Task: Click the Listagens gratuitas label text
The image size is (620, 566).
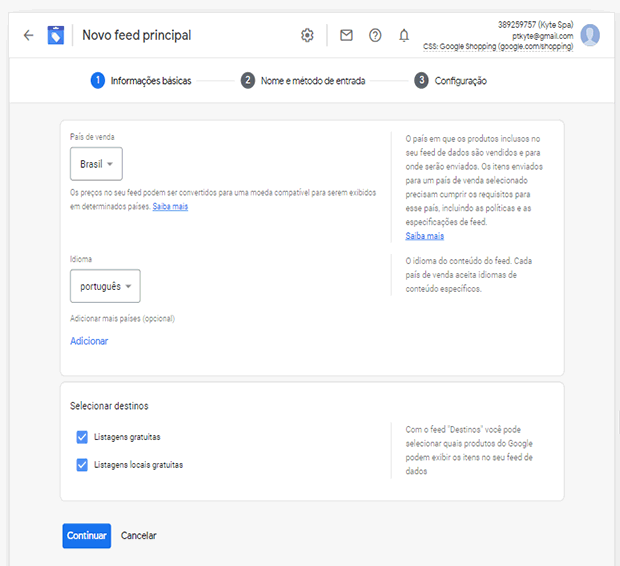Action: coord(127,437)
